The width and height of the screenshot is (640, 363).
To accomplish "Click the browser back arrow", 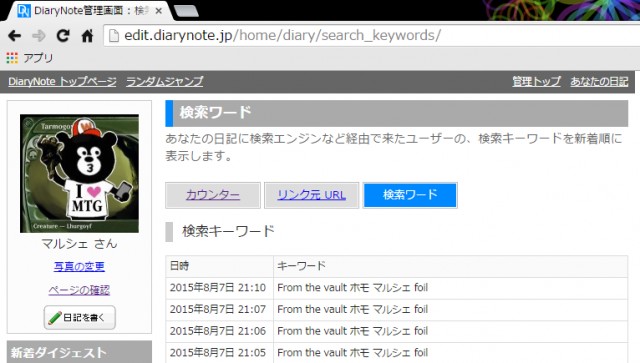I will pyautogui.click(x=15, y=36).
